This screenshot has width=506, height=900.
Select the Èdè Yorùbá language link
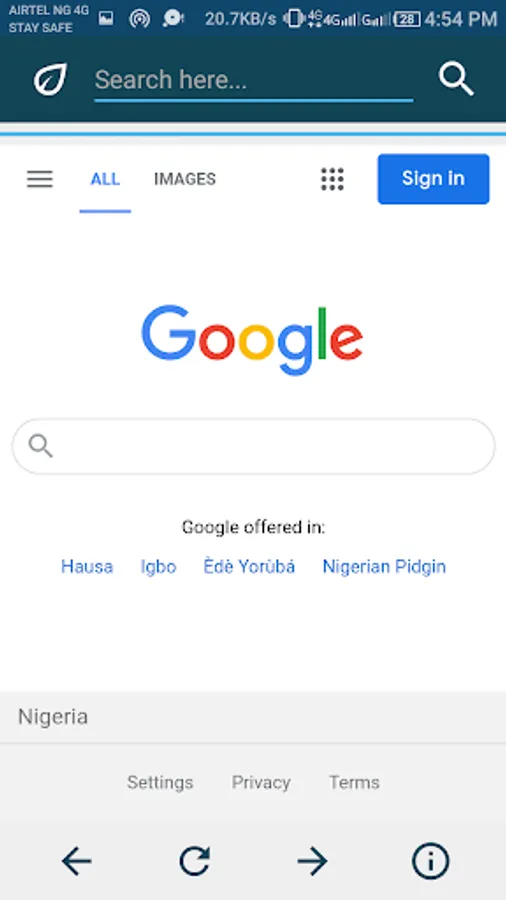click(x=250, y=567)
